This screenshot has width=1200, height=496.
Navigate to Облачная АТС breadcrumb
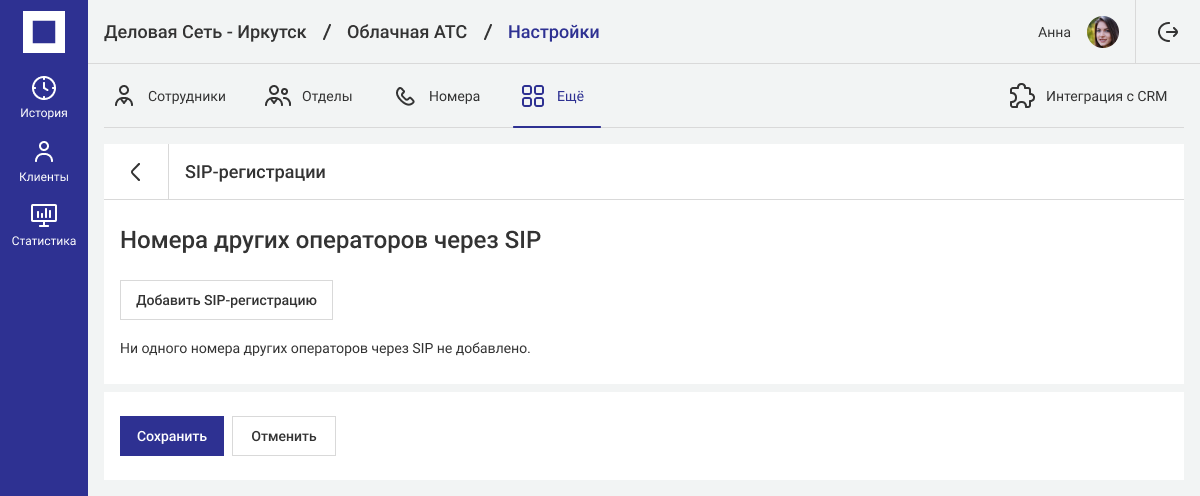tap(407, 32)
